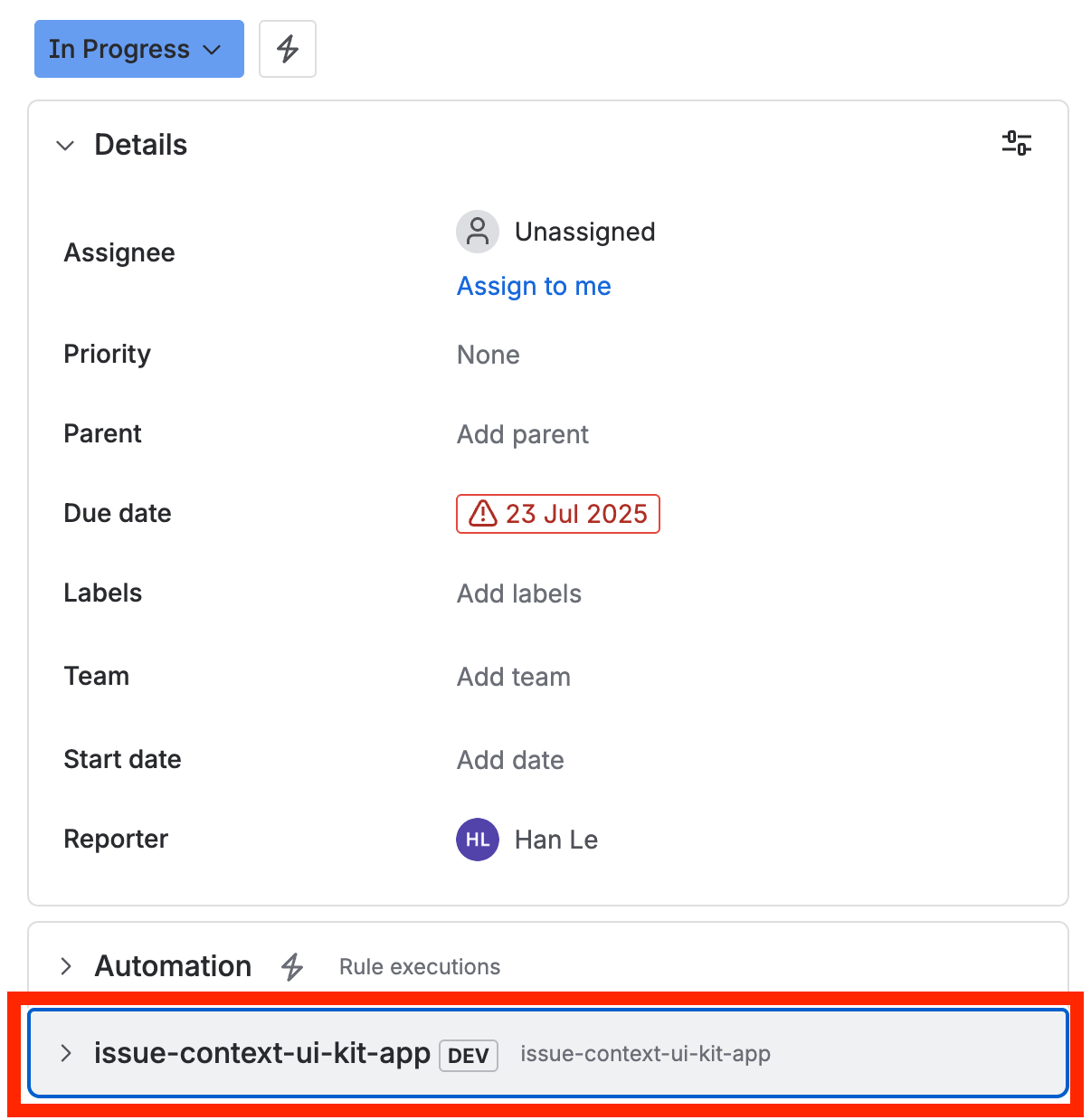Viewport: 1091px width, 1120px height.
Task: Click the Rule executions text
Action: (x=419, y=967)
